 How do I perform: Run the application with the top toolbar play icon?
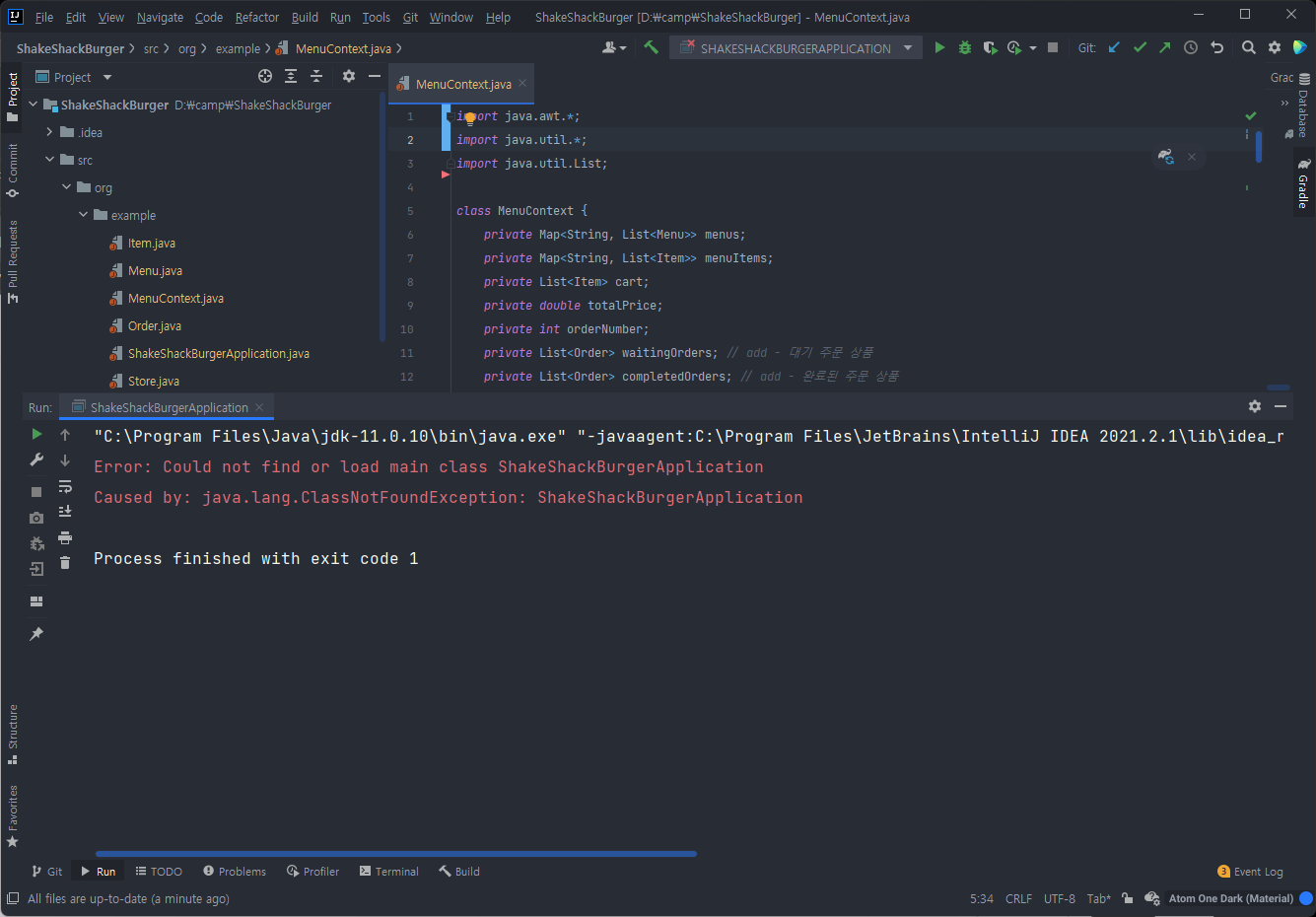click(939, 47)
